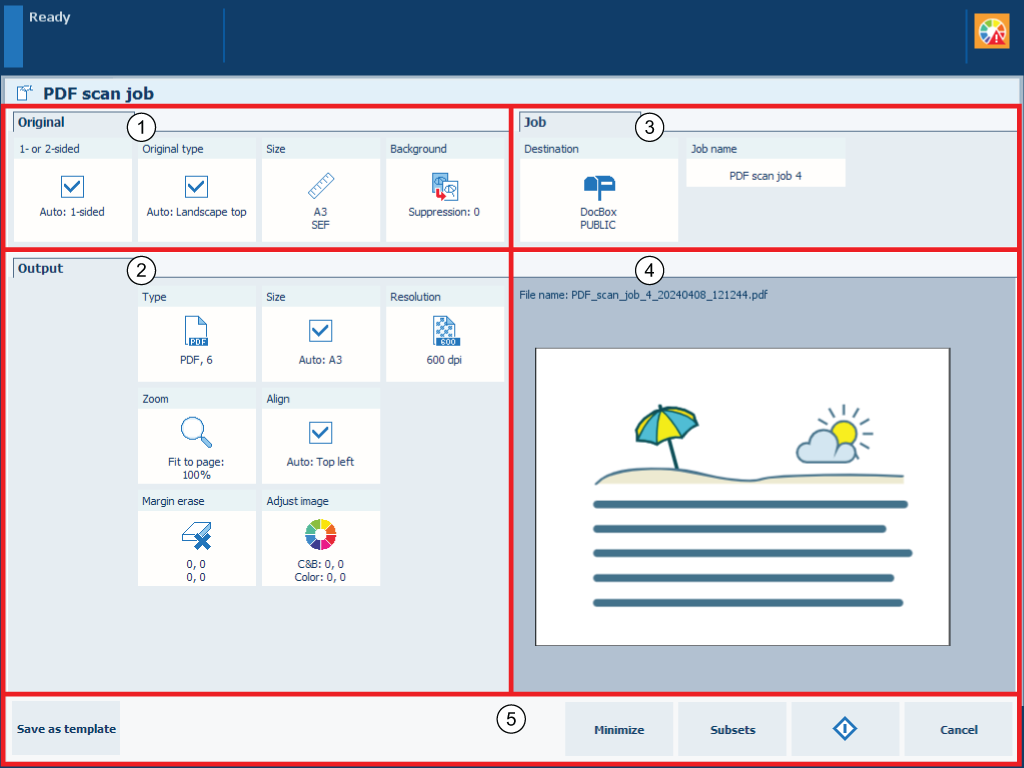This screenshot has width=1024, height=768.
Task: Click the Save as template button
Action: point(66,729)
